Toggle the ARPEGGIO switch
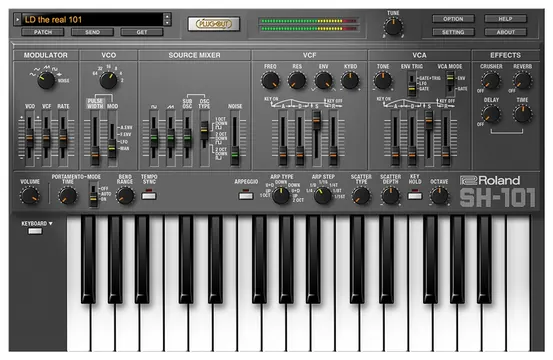The width and height of the screenshot is (553, 360). tap(246, 195)
